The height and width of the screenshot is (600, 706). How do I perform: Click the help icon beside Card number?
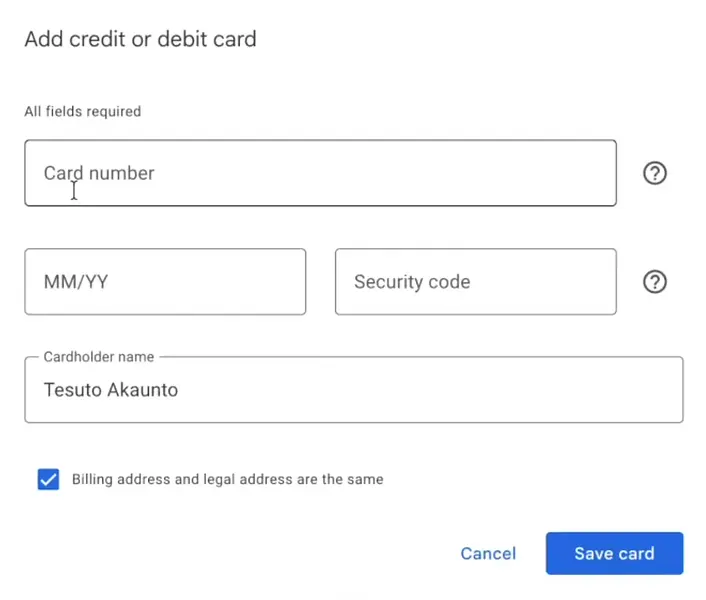coord(654,173)
